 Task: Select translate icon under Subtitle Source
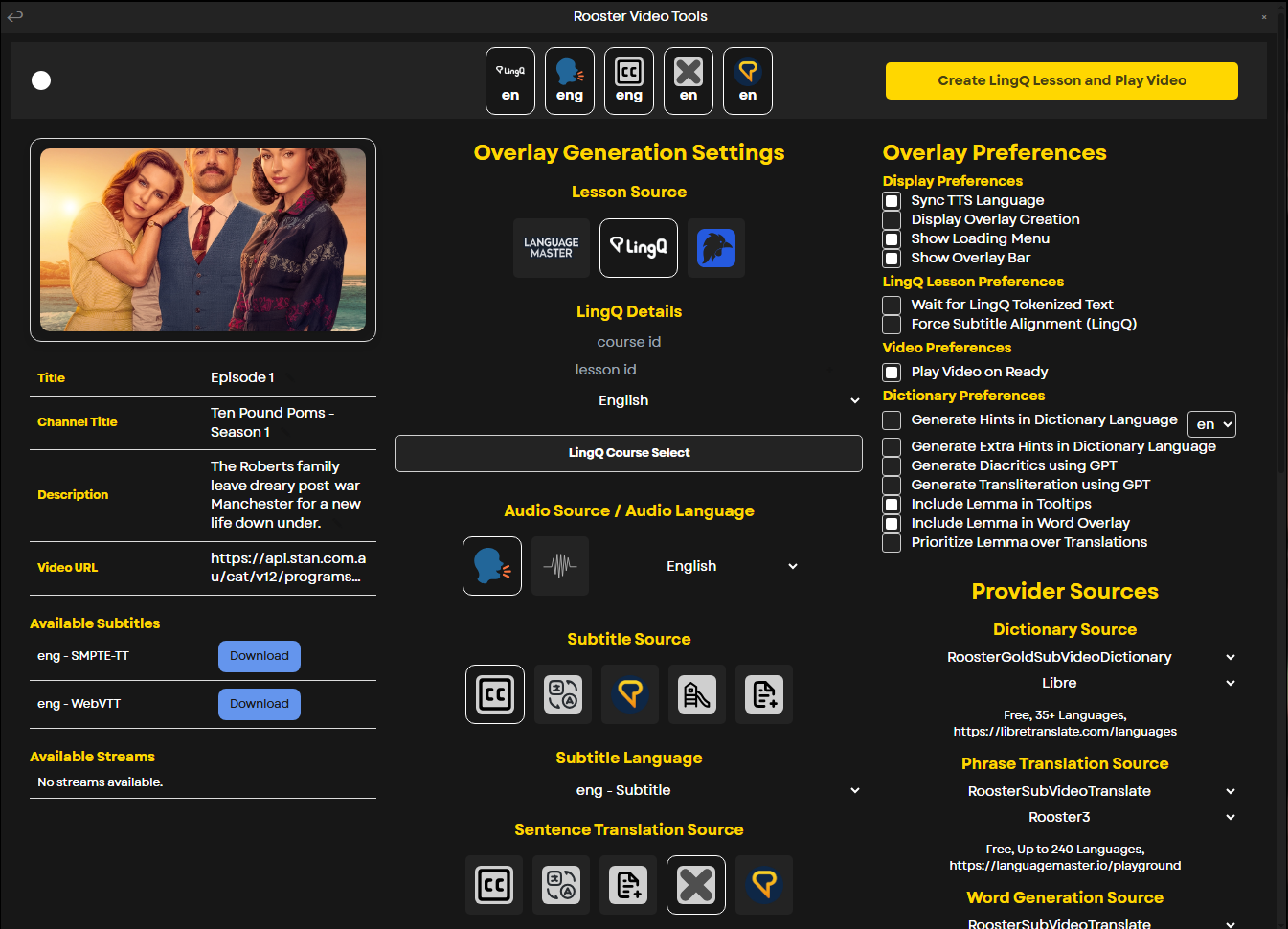563,694
